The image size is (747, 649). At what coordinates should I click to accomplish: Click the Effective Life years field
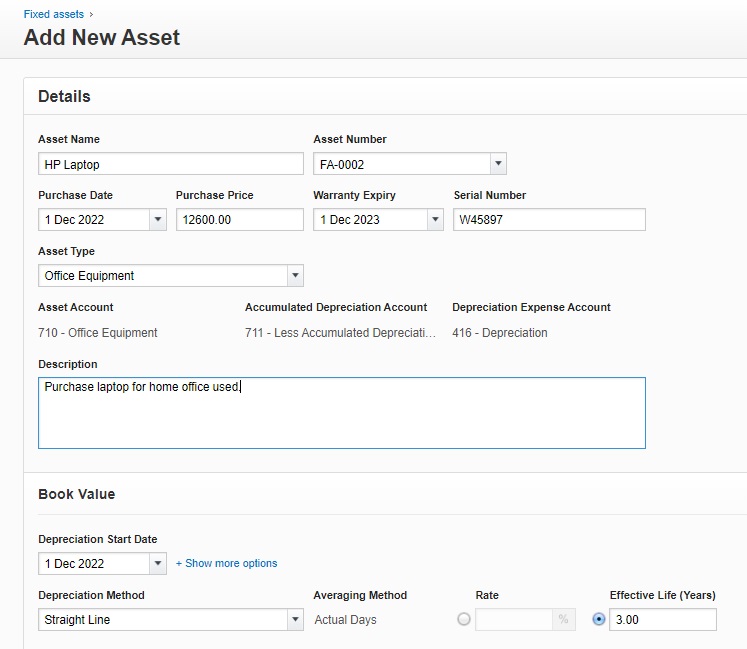pyautogui.click(x=662, y=620)
